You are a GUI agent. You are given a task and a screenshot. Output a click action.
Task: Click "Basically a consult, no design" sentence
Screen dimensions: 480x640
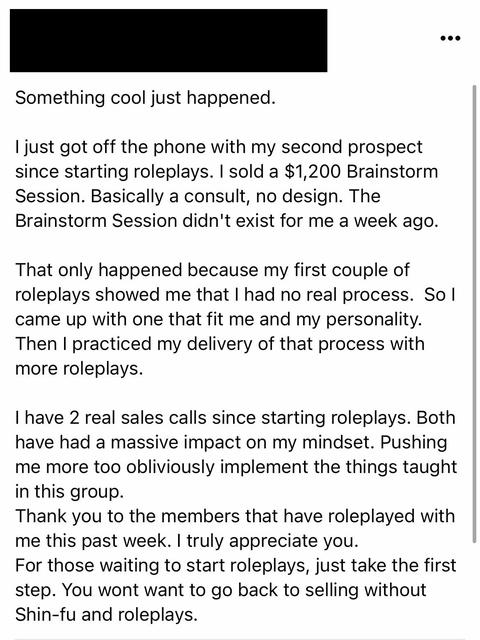coord(217,196)
